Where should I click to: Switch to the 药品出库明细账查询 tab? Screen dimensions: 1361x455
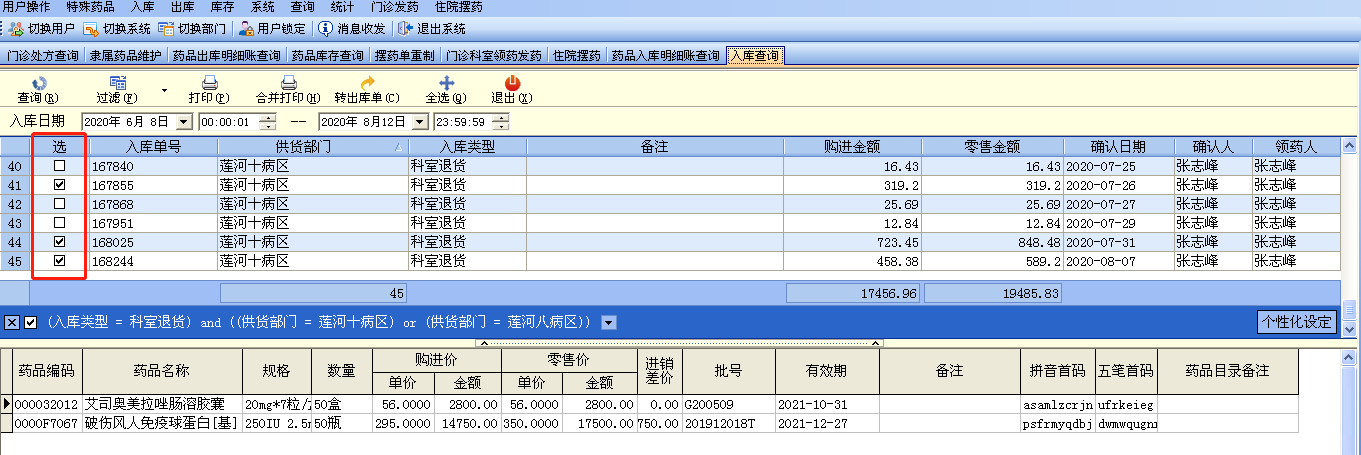pyautogui.click(x=226, y=56)
